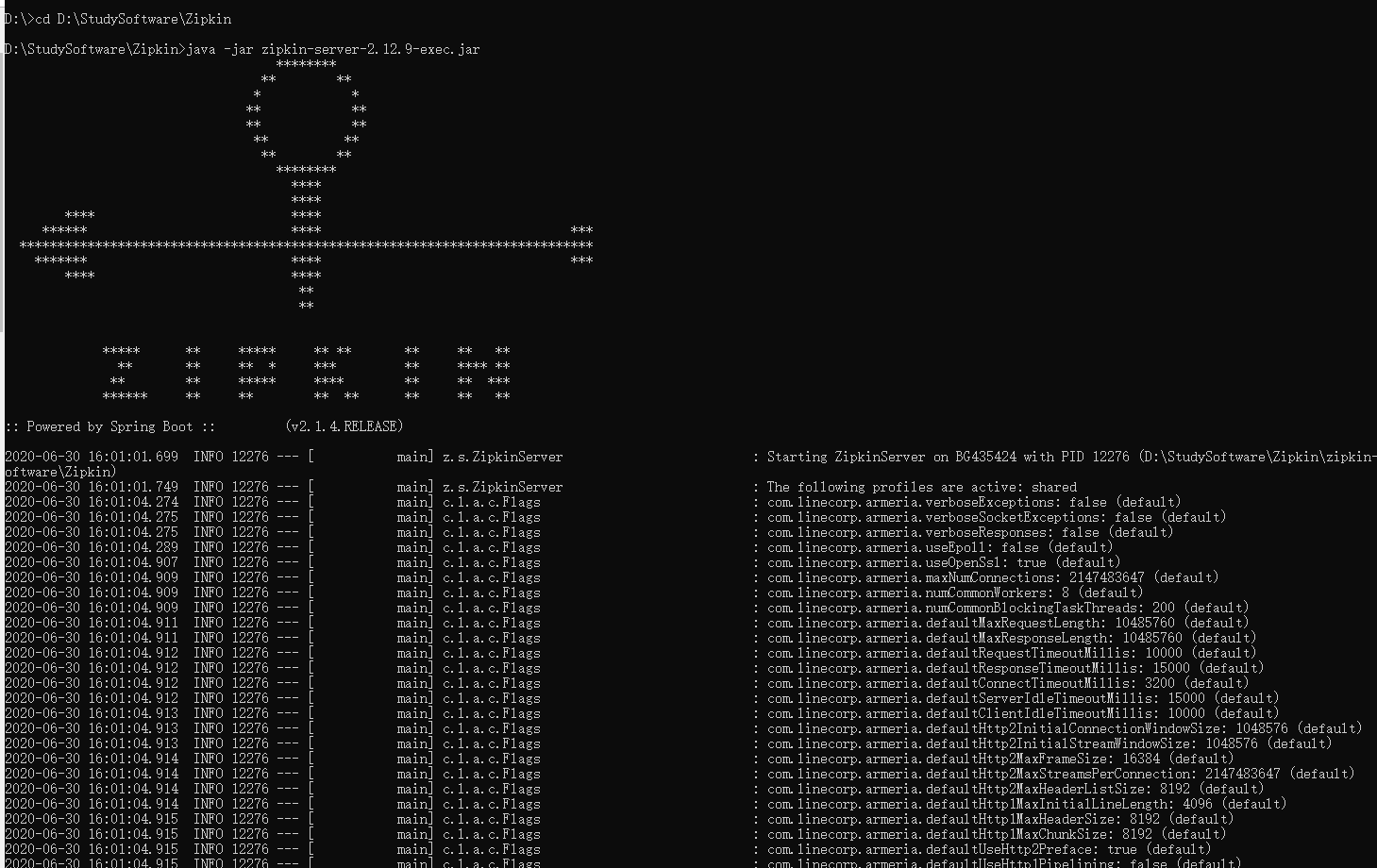
Task: Click 'defaultServerIdleTimeoutMillis: 15000' log entry
Action: pyautogui.click(x=1066, y=698)
